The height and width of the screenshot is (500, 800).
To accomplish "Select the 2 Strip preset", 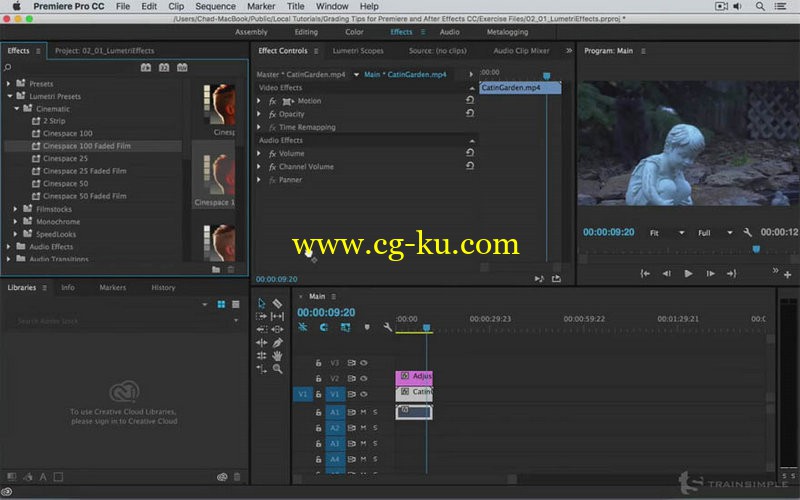I will [x=54, y=120].
